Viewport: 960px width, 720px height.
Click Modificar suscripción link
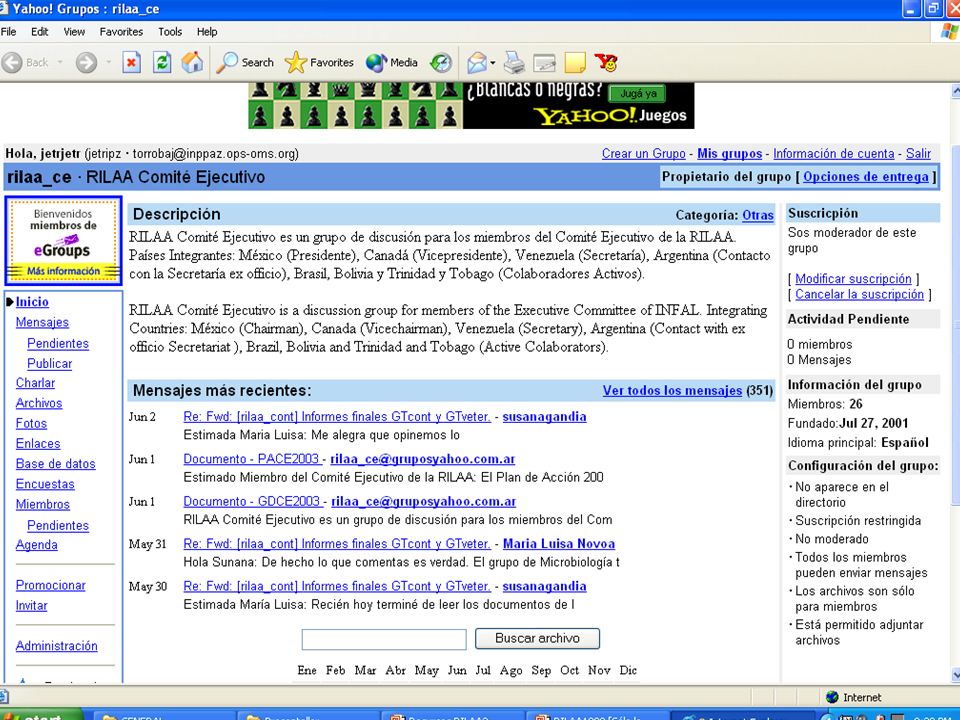click(853, 279)
